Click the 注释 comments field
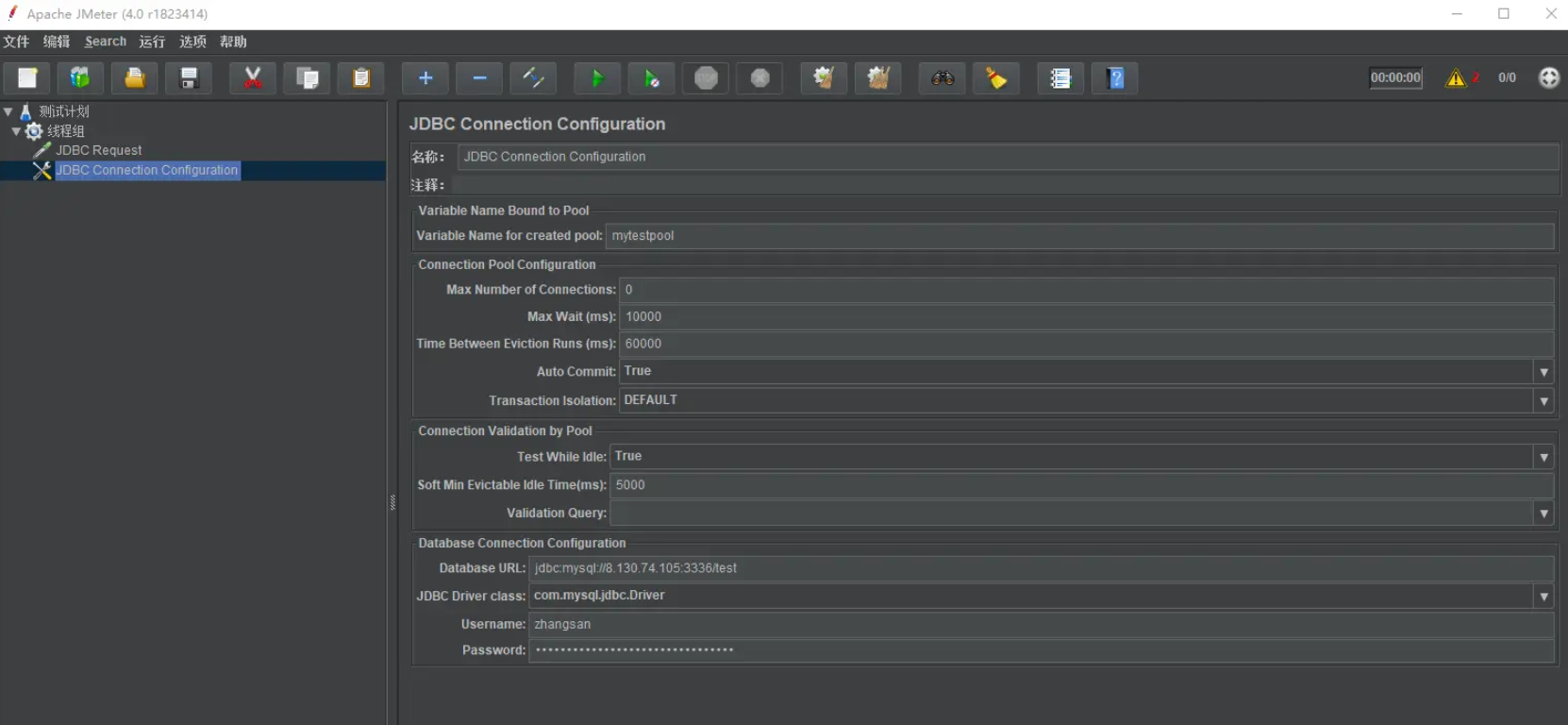1568x725 pixels. pyautogui.click(x=1005, y=185)
